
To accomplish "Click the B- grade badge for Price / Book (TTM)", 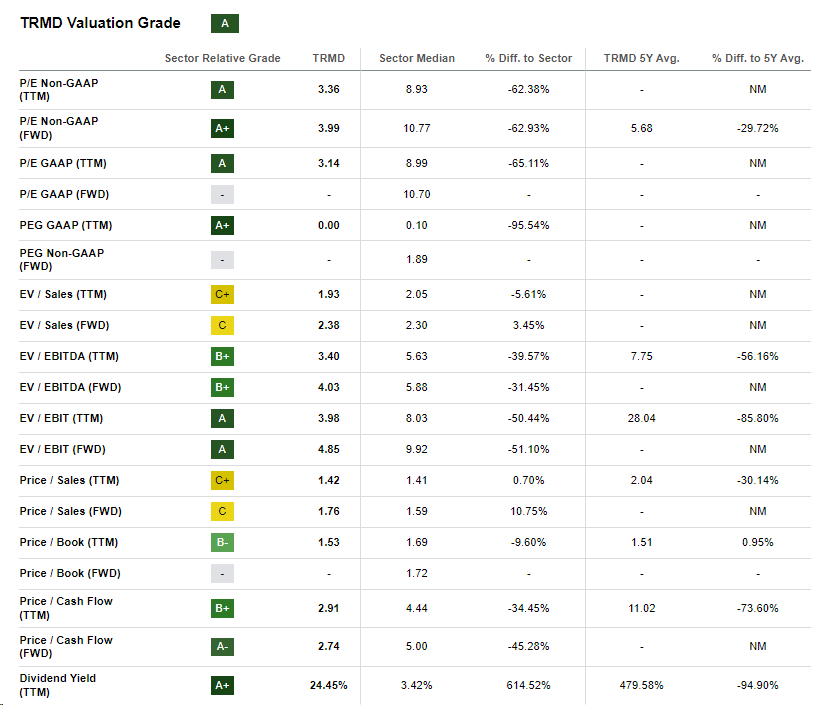I will pos(222,542).
